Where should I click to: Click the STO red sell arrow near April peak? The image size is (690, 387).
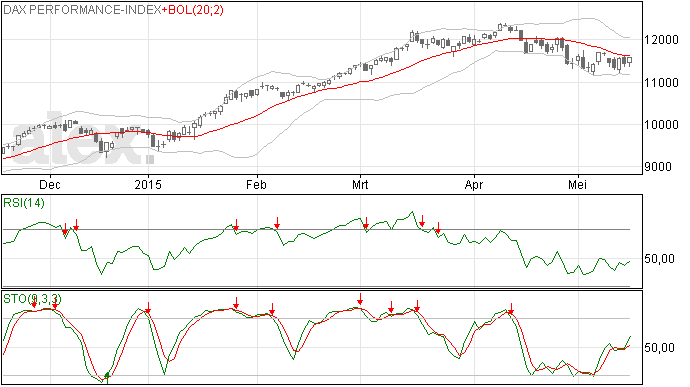point(511,308)
